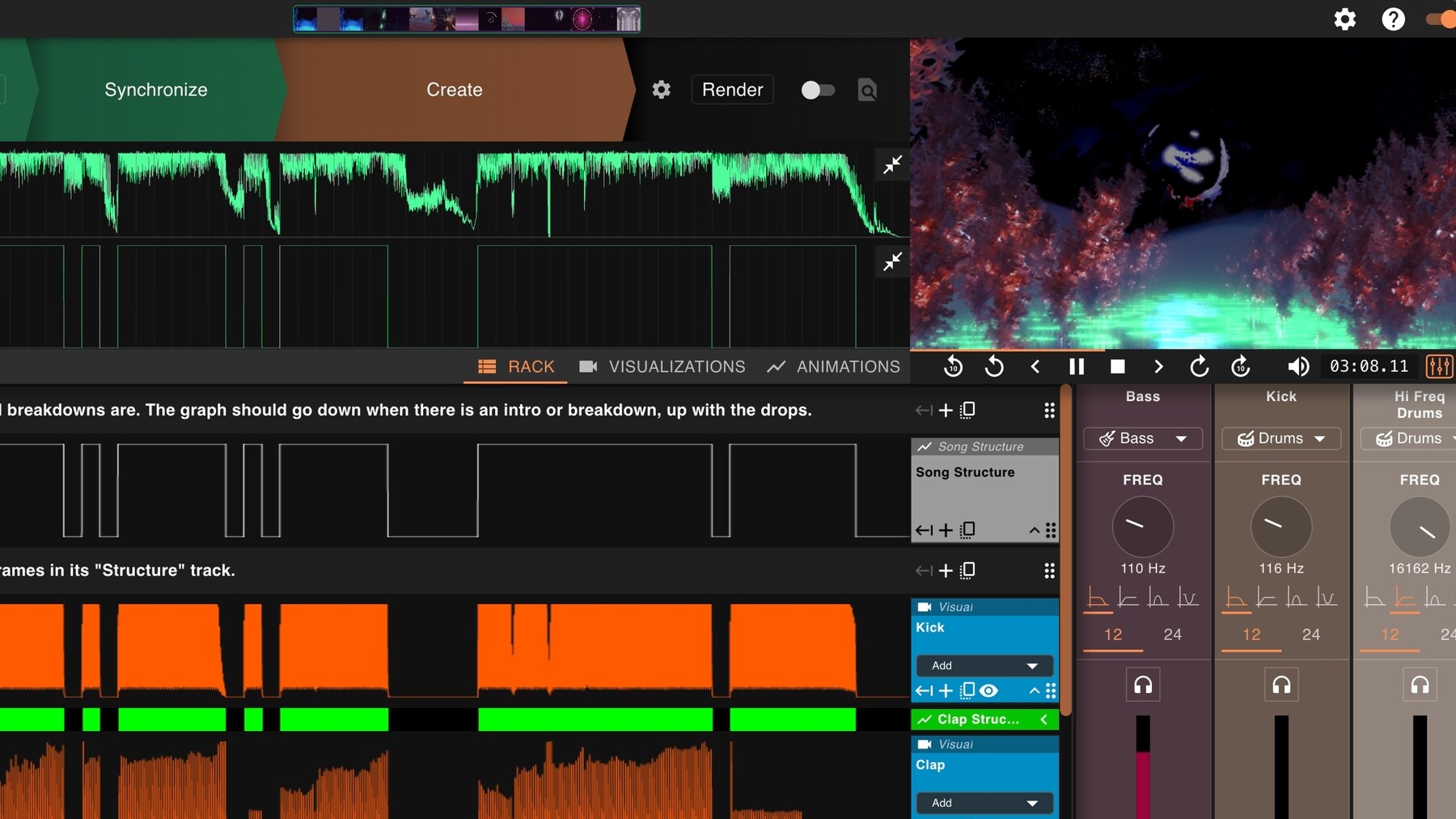1456x819 pixels.
Task: Go to the Create step
Action: 455,90
